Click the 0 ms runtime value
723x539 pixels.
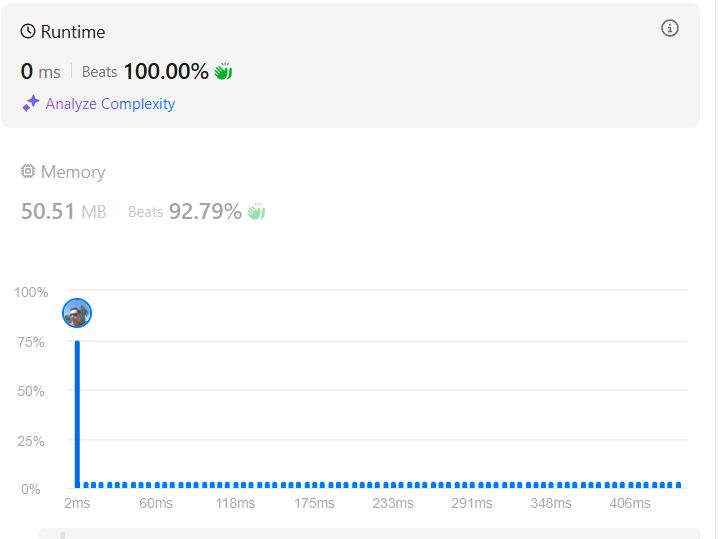click(x=41, y=71)
